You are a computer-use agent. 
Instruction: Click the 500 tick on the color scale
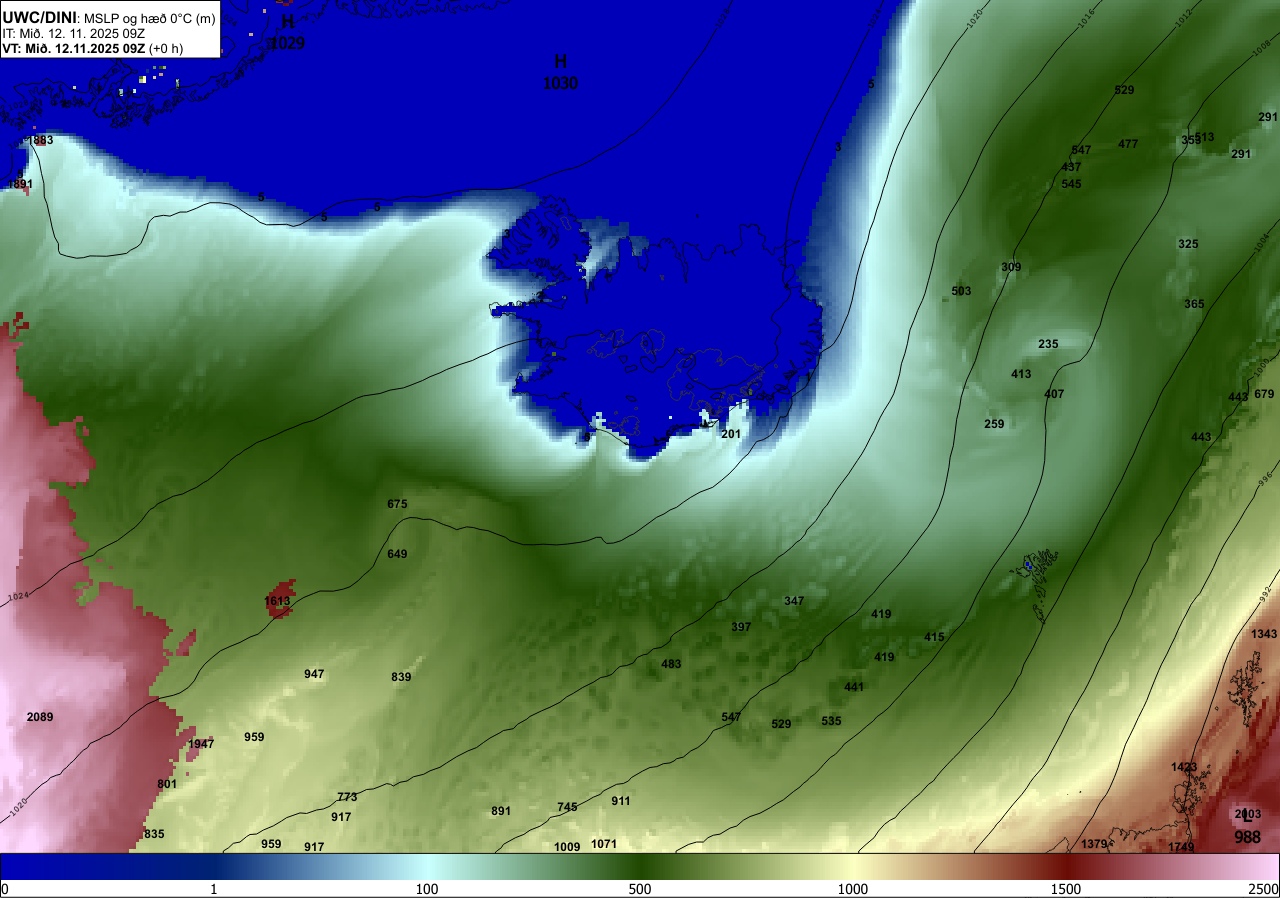640,889
